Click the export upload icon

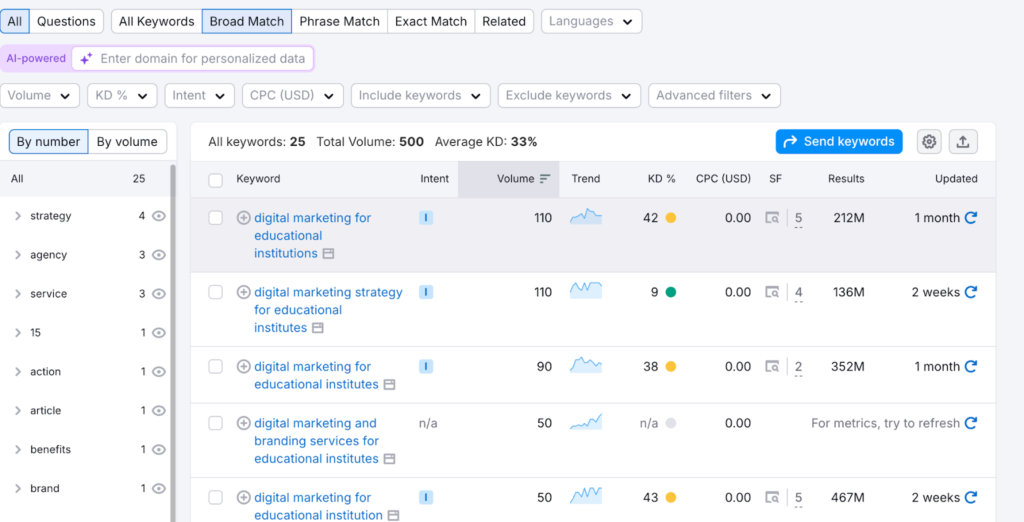[963, 142]
